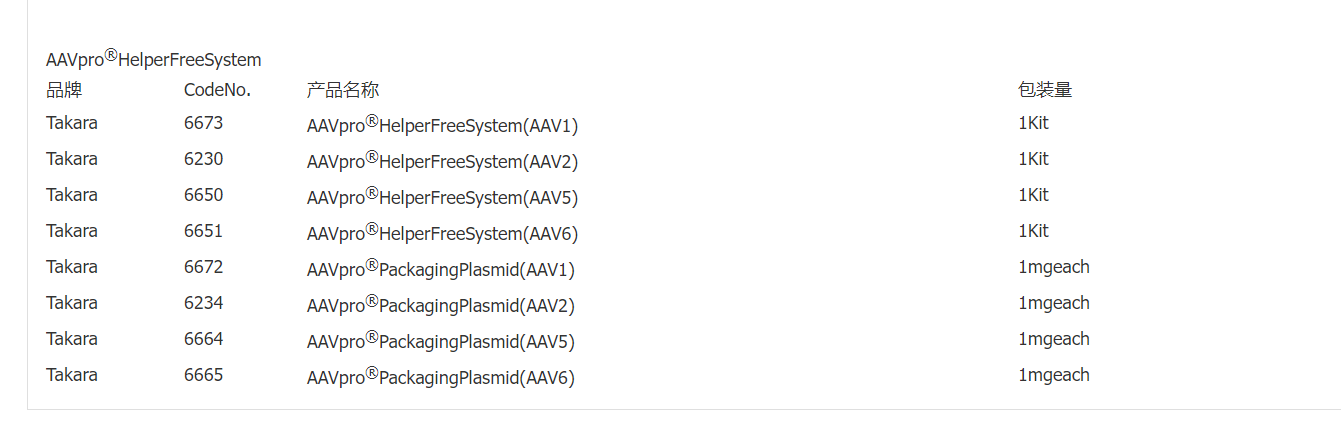
Task: Click code number 6651
Action: click(x=203, y=231)
